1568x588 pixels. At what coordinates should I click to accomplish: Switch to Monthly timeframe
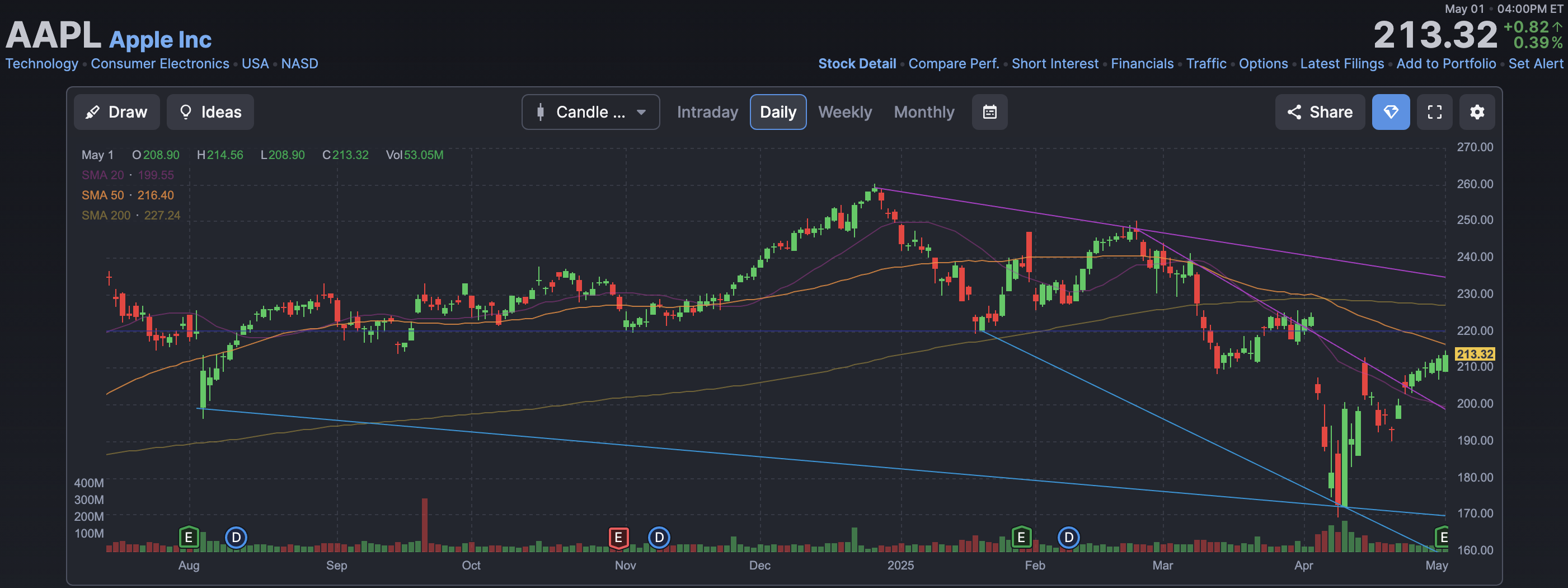[924, 112]
